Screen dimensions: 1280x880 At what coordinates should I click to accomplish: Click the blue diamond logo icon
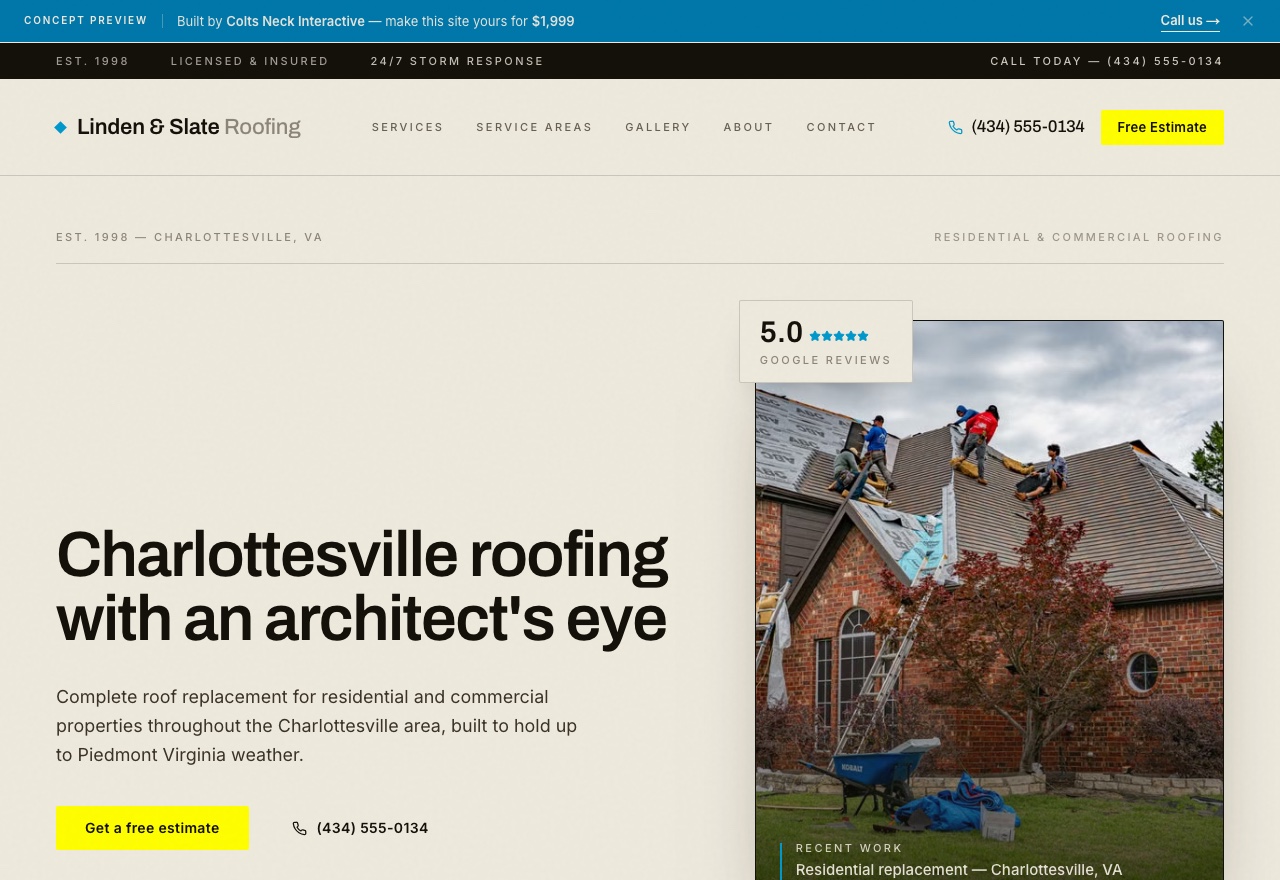[x=61, y=127]
